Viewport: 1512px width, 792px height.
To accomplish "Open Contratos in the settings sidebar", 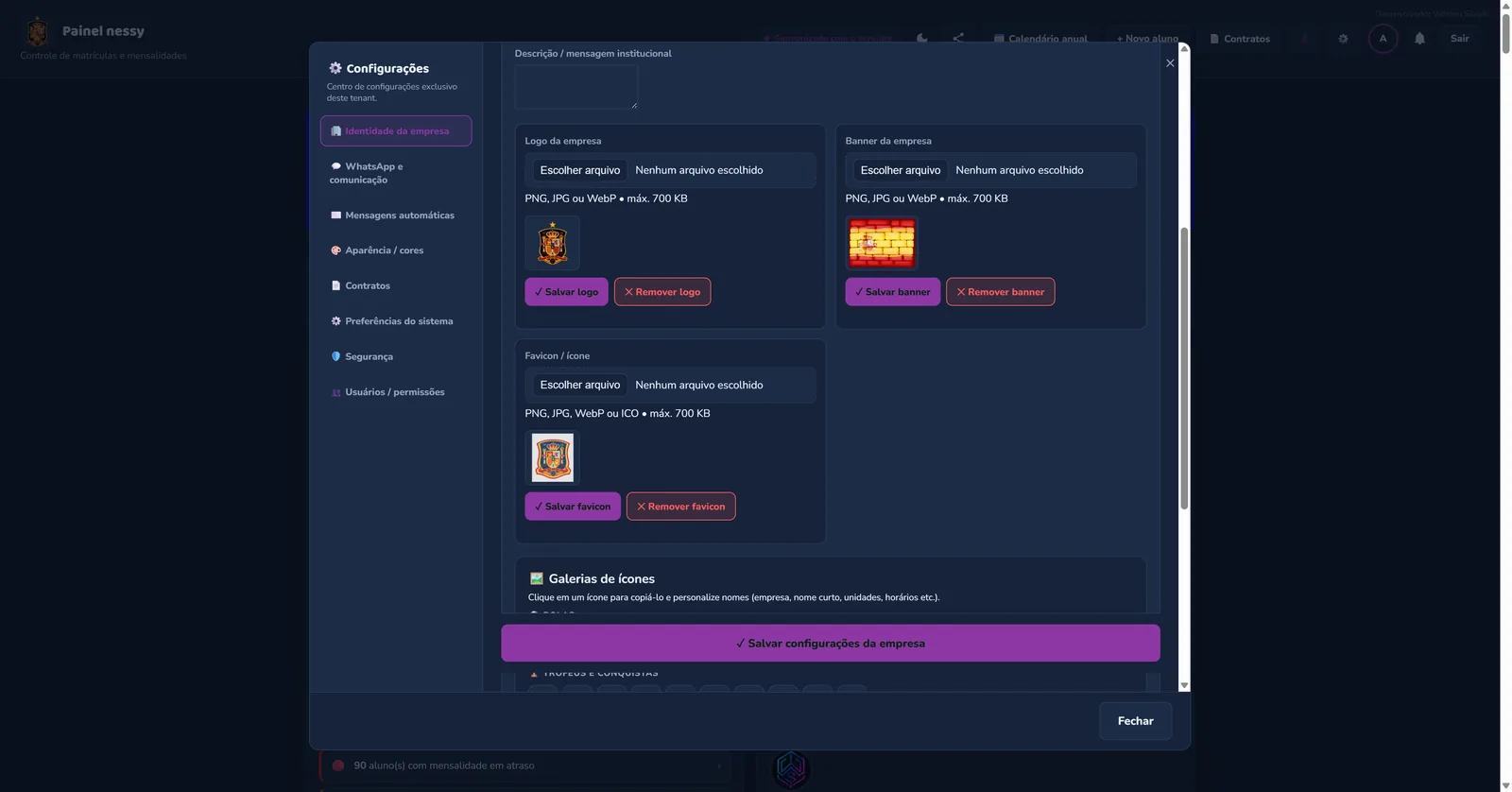I will pos(396,285).
